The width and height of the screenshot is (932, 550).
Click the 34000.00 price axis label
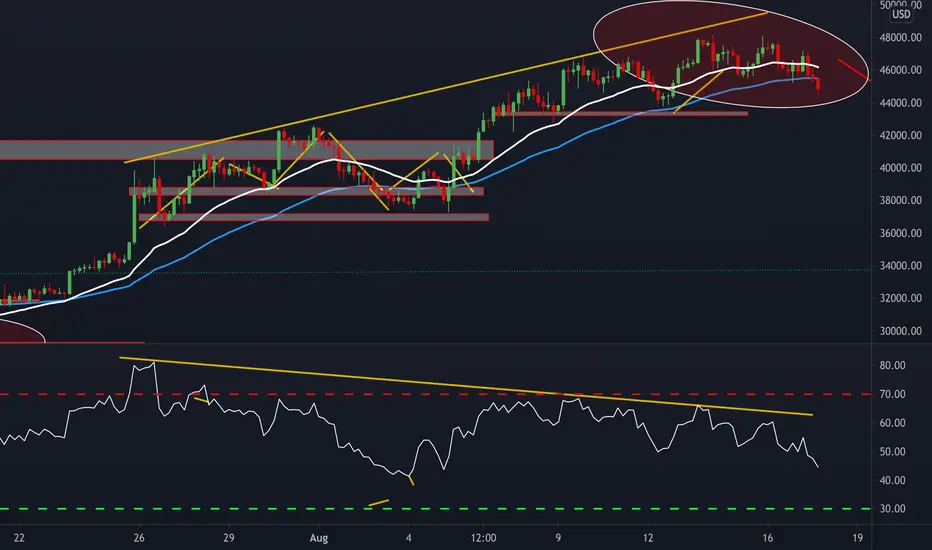[x=900, y=266]
